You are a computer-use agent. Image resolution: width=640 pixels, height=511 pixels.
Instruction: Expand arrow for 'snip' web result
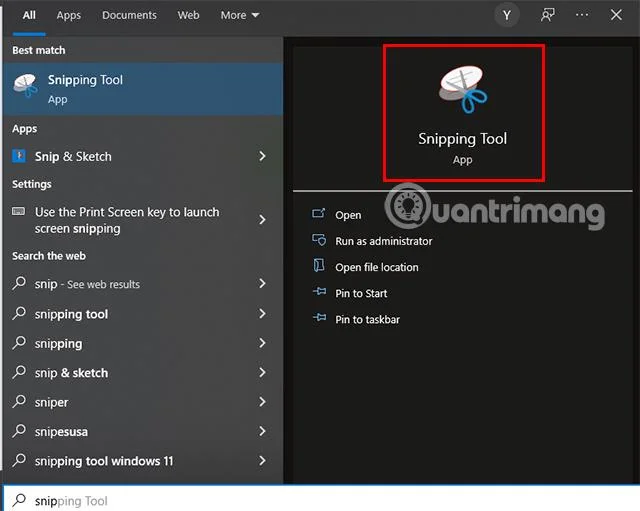pyautogui.click(x=262, y=284)
